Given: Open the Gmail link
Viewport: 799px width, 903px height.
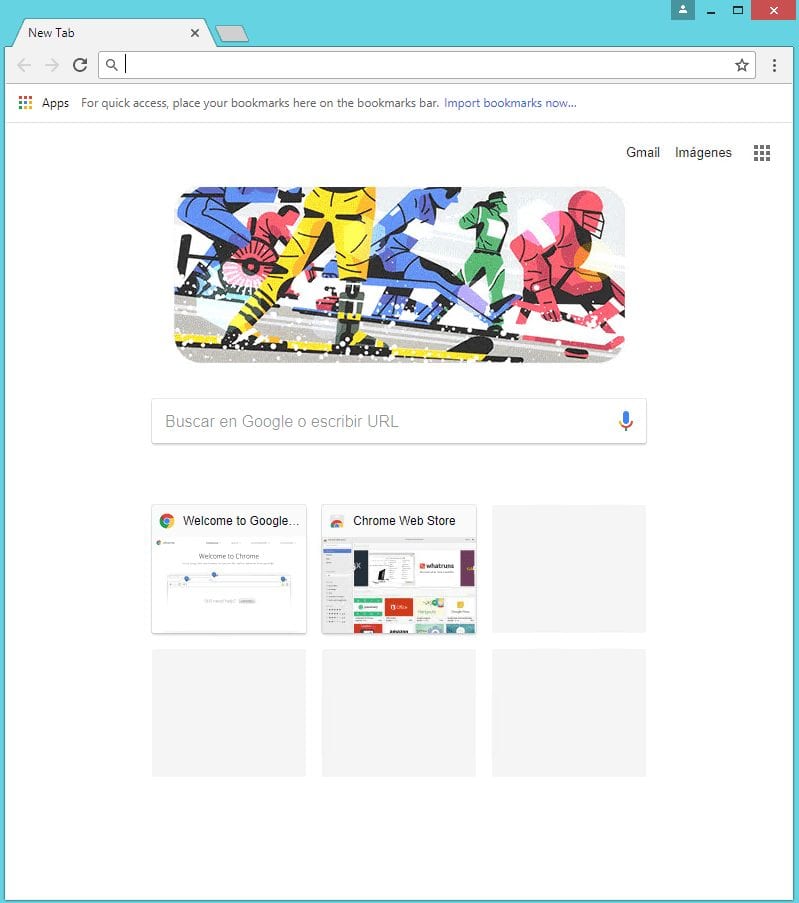Looking at the screenshot, I should point(643,153).
